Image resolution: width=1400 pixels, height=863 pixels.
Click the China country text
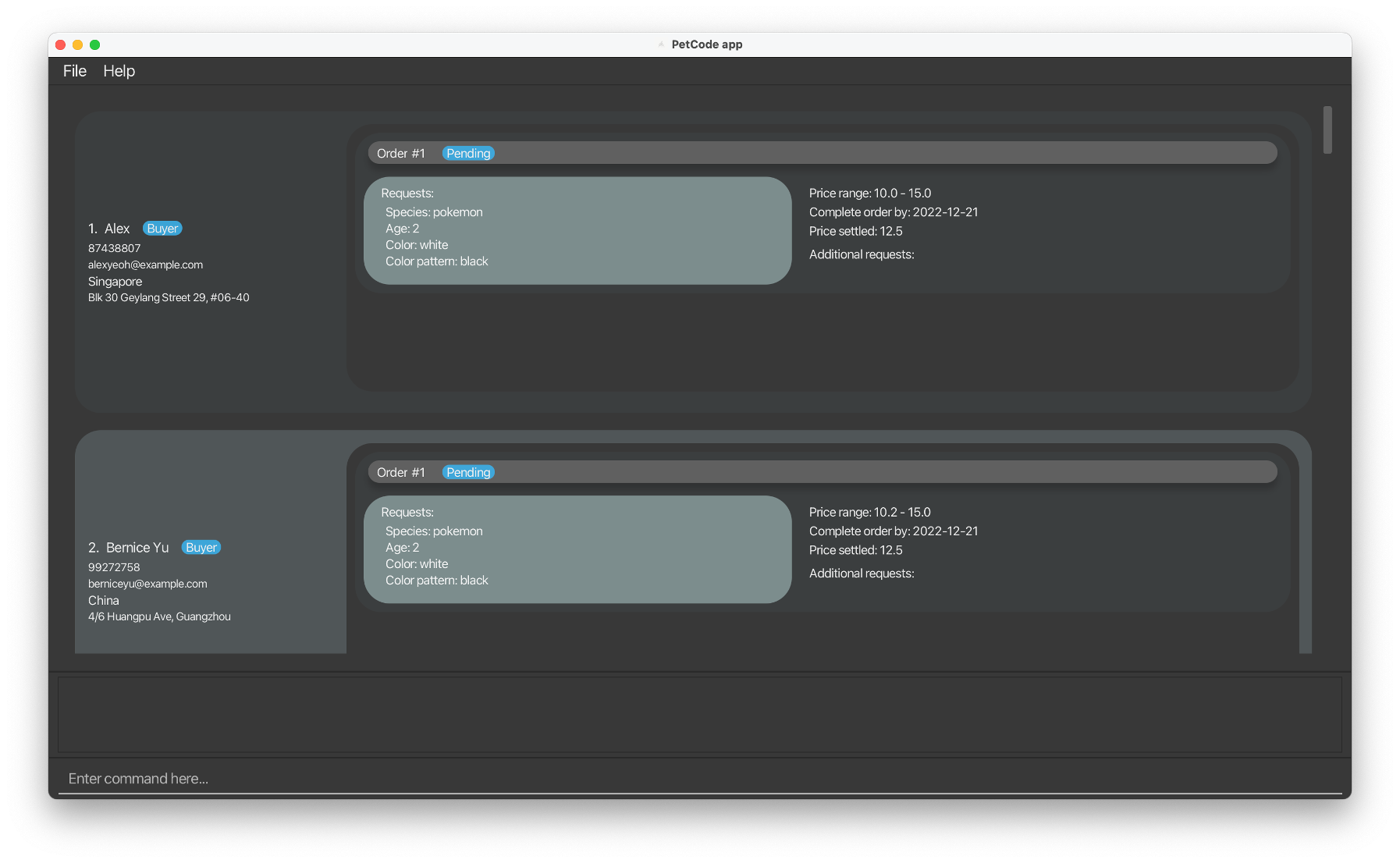(103, 601)
